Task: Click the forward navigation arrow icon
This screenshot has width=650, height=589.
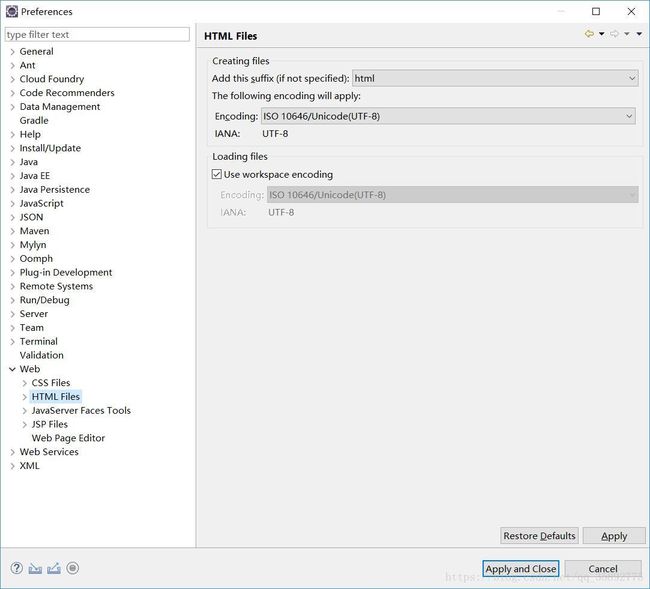Action: pos(614,34)
